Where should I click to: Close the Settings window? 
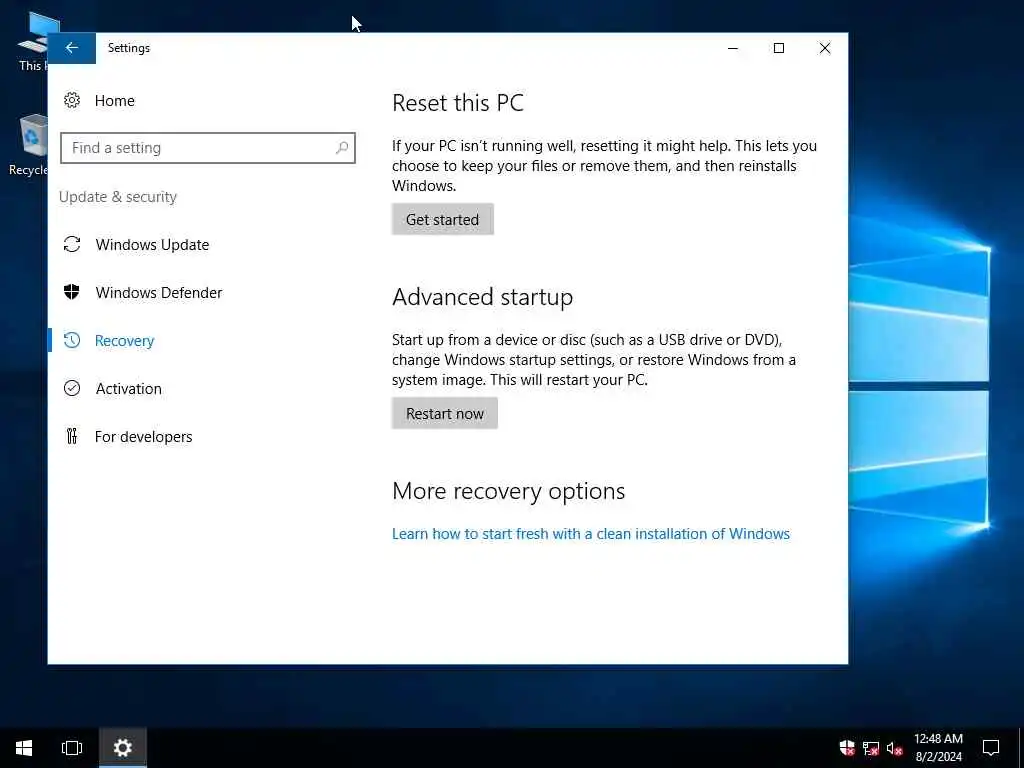(825, 48)
